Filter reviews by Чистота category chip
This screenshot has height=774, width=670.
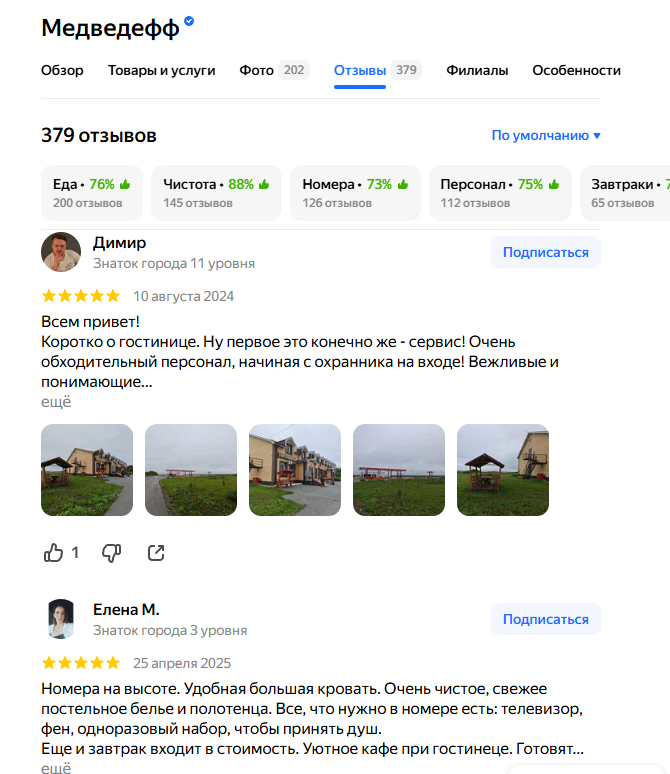(x=216, y=193)
